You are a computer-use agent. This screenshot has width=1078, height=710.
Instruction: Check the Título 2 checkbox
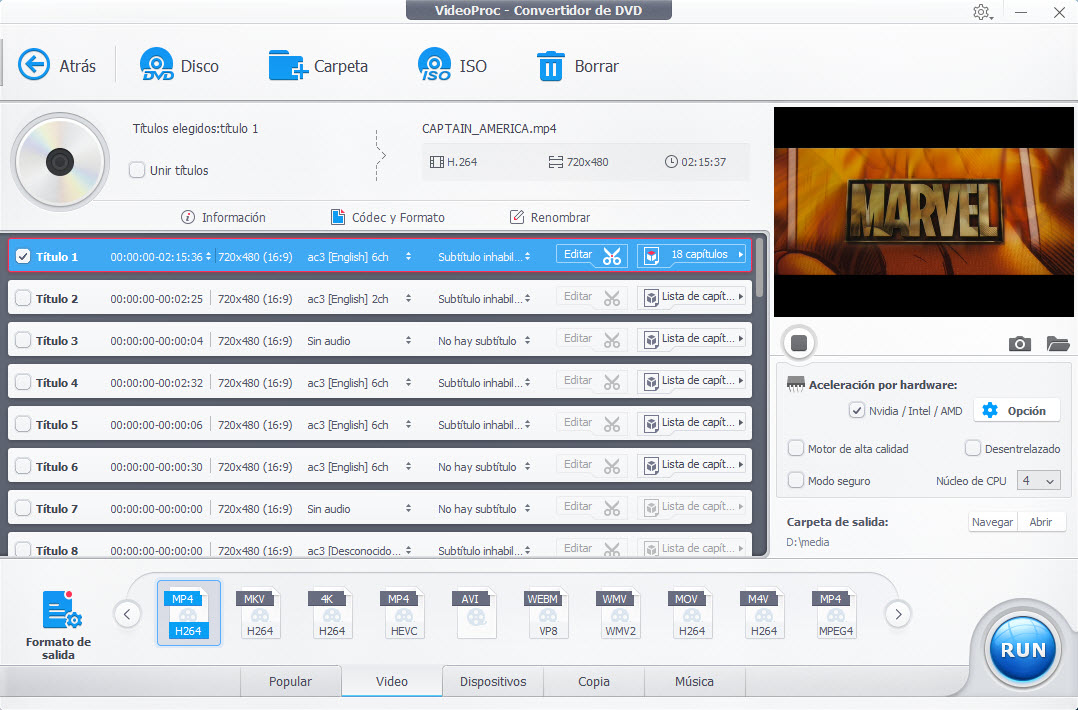coord(23,298)
